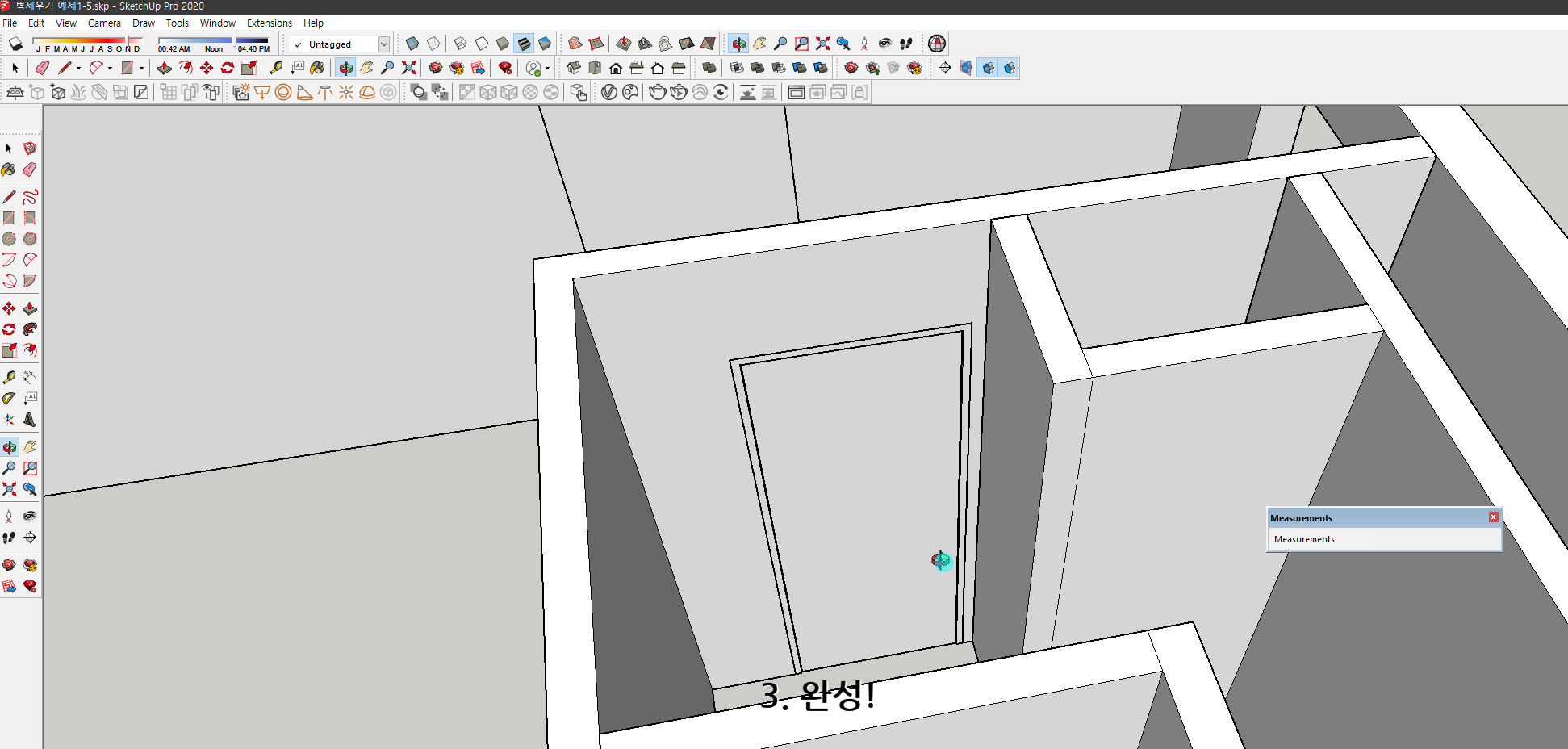Screen dimensions: 1568x749
Task: Click the Intersect solid tool
Action: [x=737, y=68]
